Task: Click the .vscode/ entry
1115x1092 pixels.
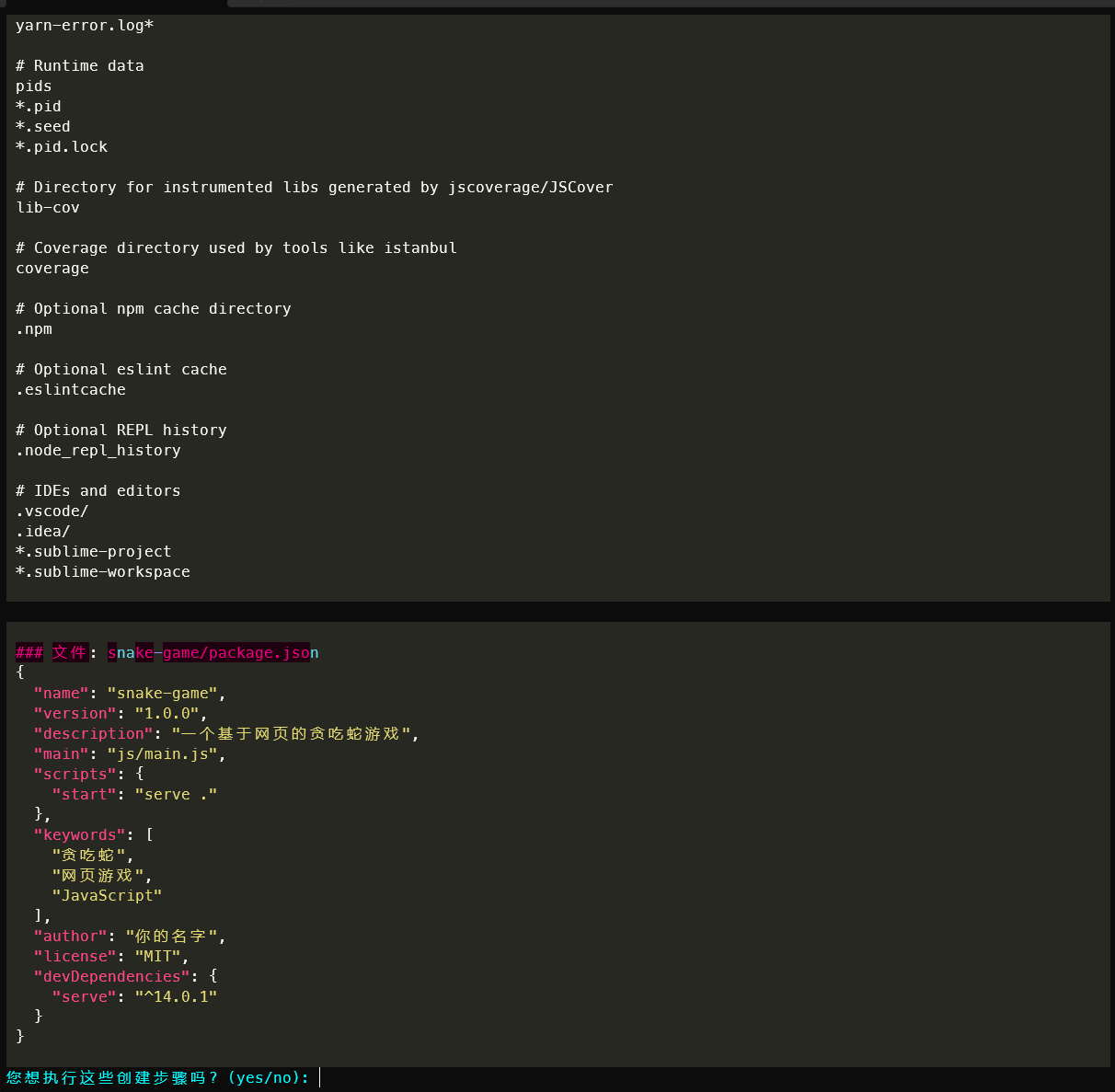Action: tap(52, 511)
